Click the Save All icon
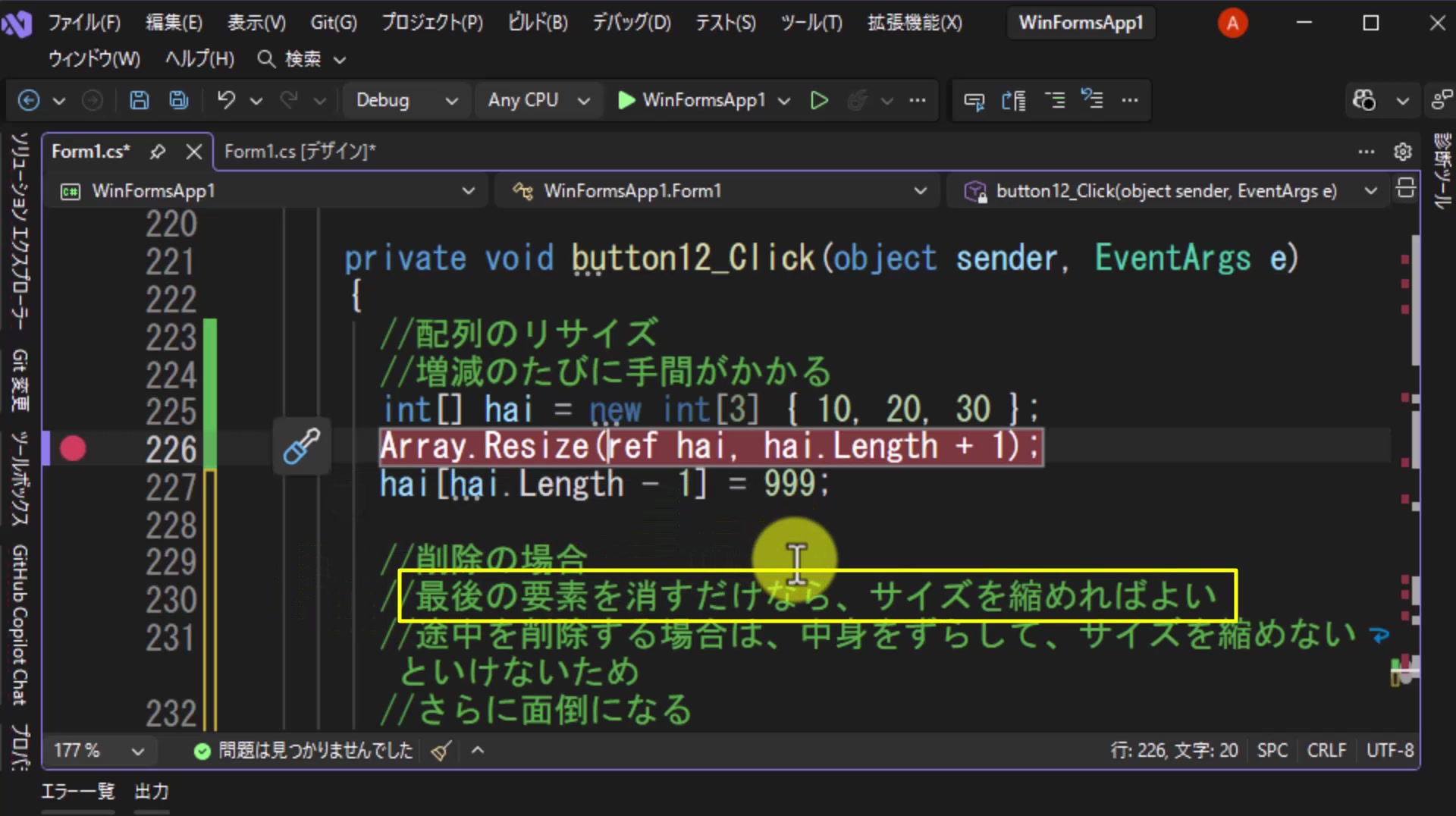The height and width of the screenshot is (816, 1456). click(x=179, y=100)
